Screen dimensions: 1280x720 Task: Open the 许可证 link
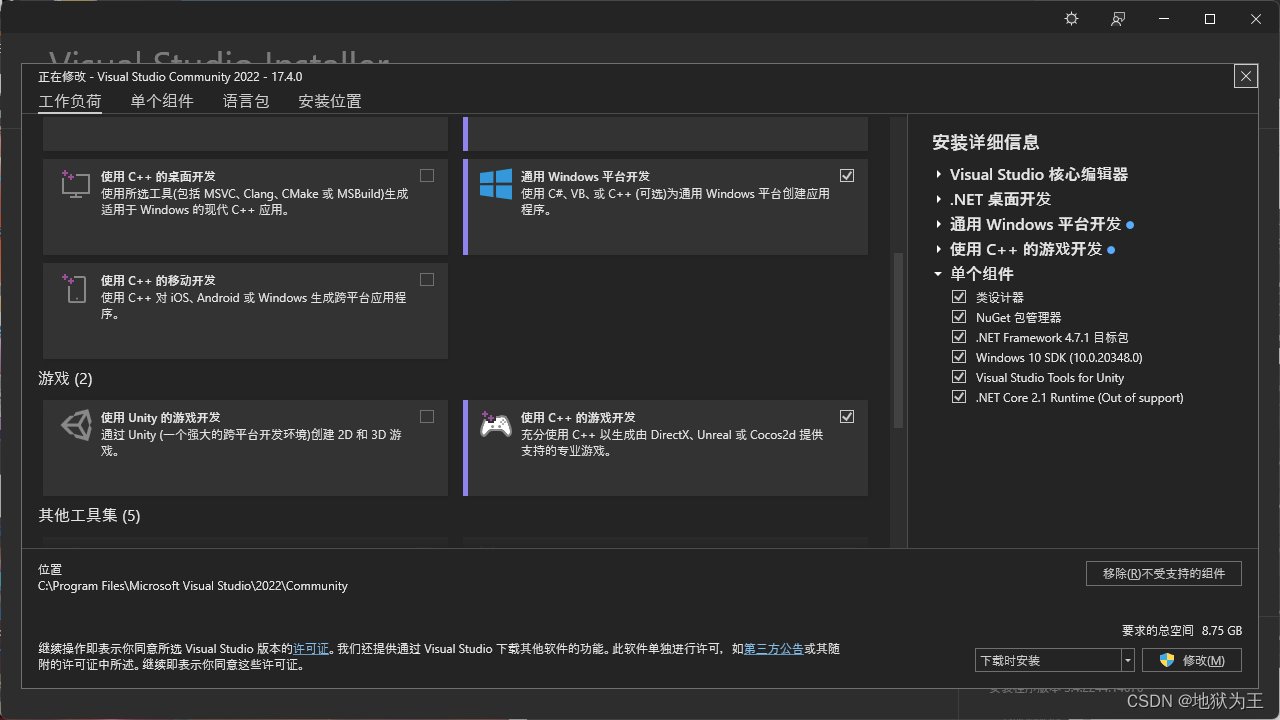(x=311, y=649)
